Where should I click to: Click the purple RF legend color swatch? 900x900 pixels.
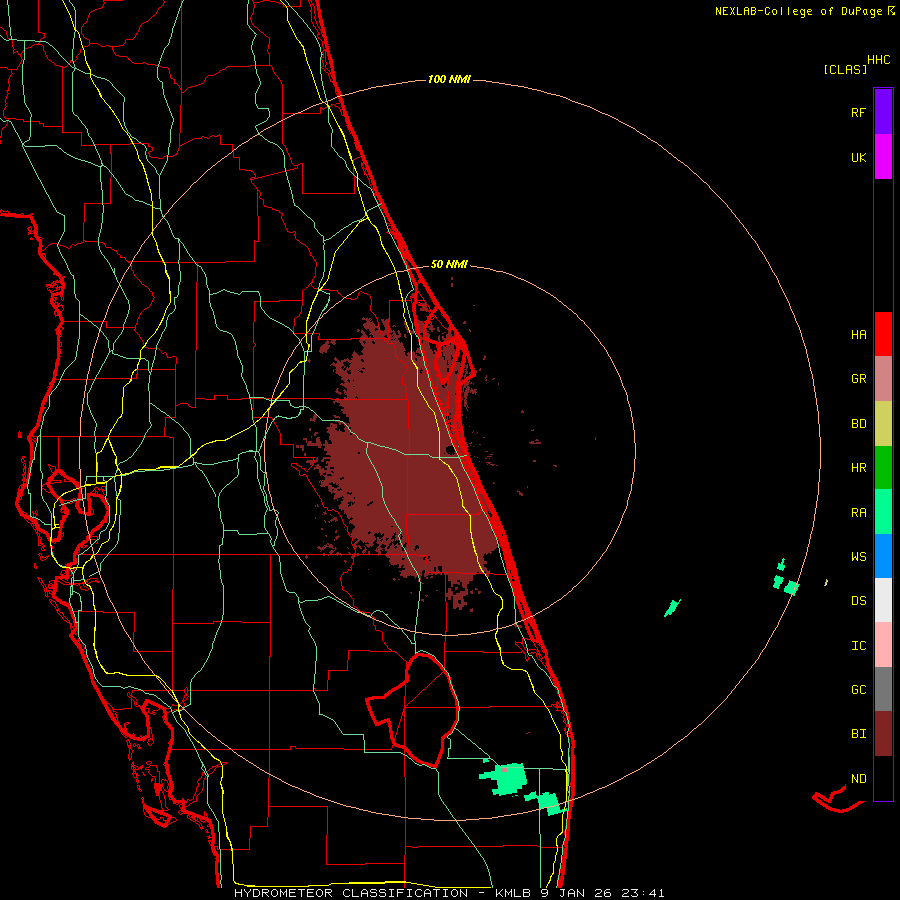coord(883,112)
